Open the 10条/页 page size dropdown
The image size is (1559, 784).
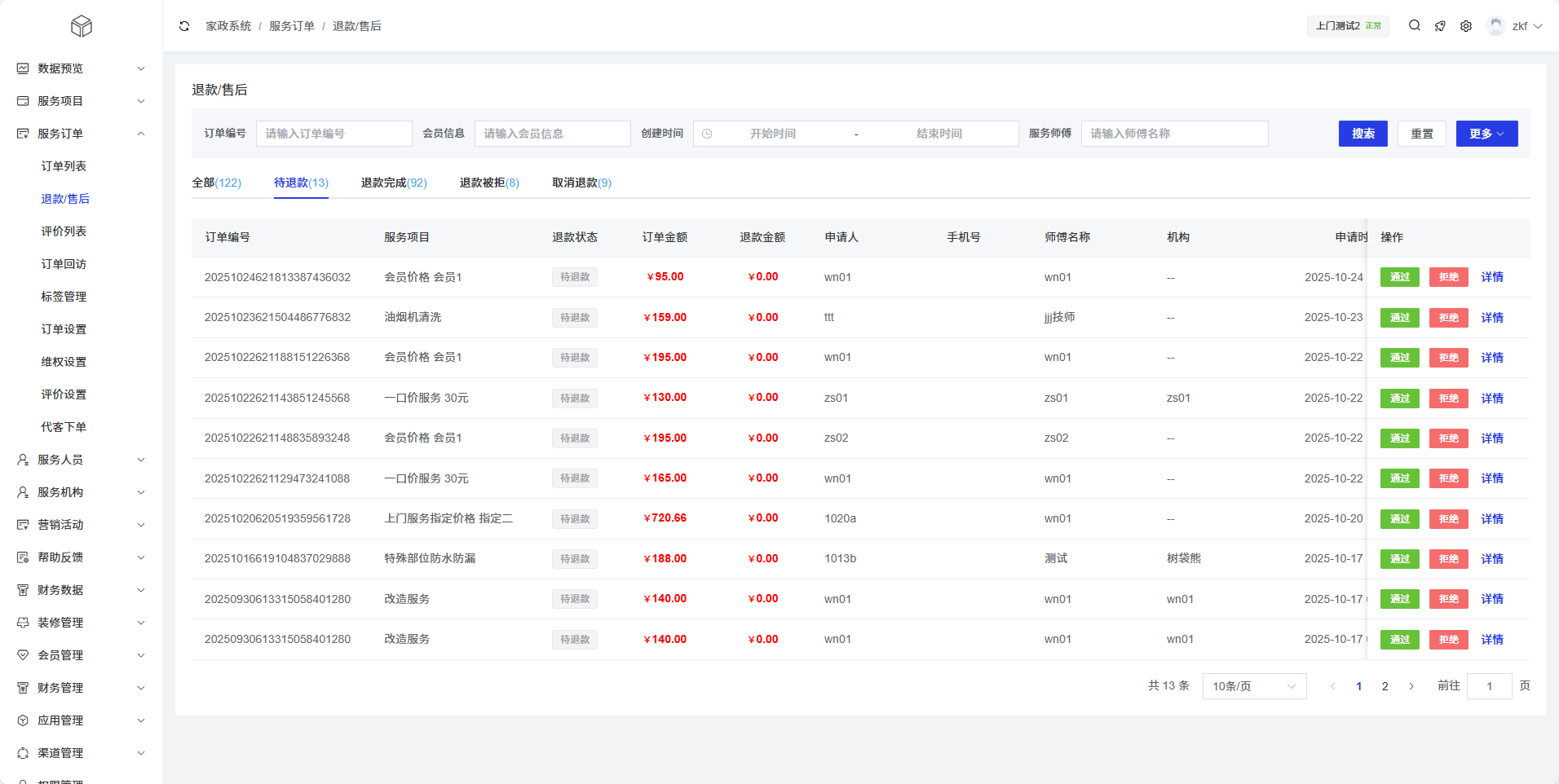click(x=1254, y=686)
